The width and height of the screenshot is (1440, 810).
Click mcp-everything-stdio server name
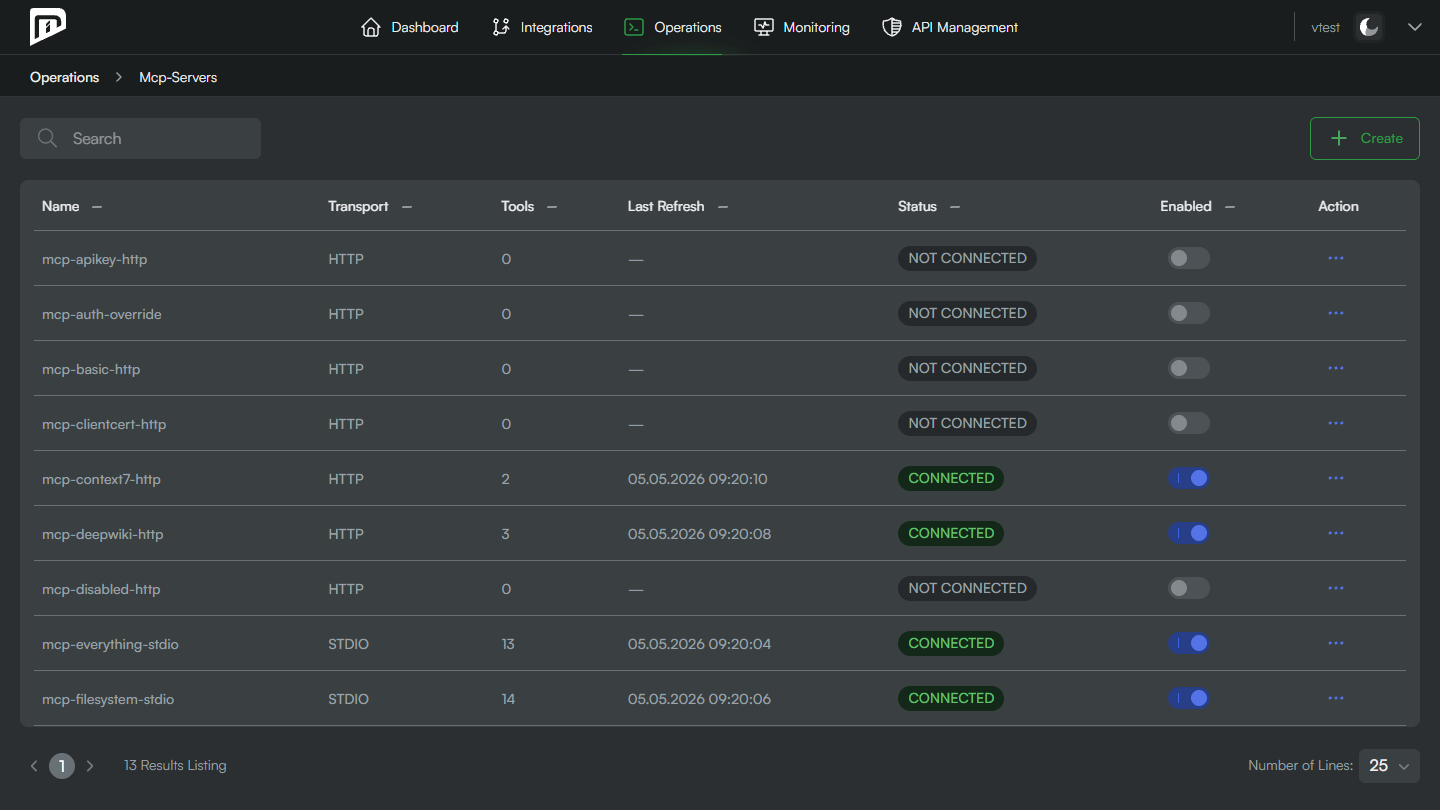(110, 644)
